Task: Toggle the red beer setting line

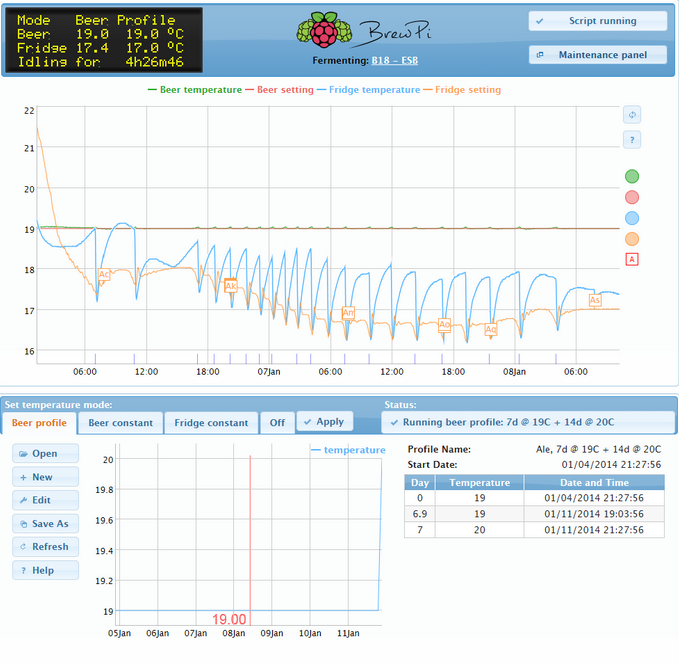Action: [x=631, y=197]
